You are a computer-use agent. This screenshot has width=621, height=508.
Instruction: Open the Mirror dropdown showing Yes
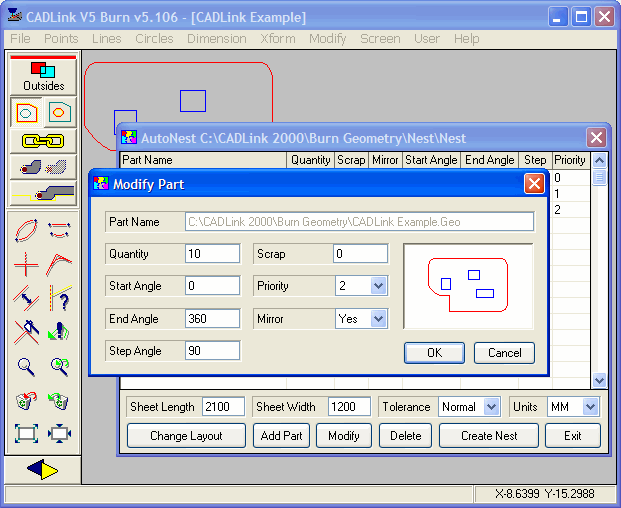click(378, 319)
